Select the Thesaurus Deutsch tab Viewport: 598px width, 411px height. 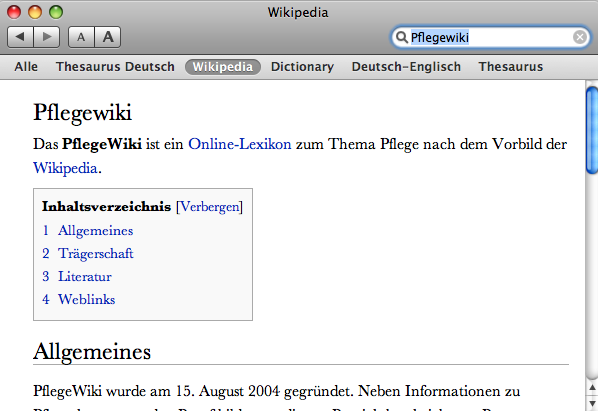click(115, 67)
